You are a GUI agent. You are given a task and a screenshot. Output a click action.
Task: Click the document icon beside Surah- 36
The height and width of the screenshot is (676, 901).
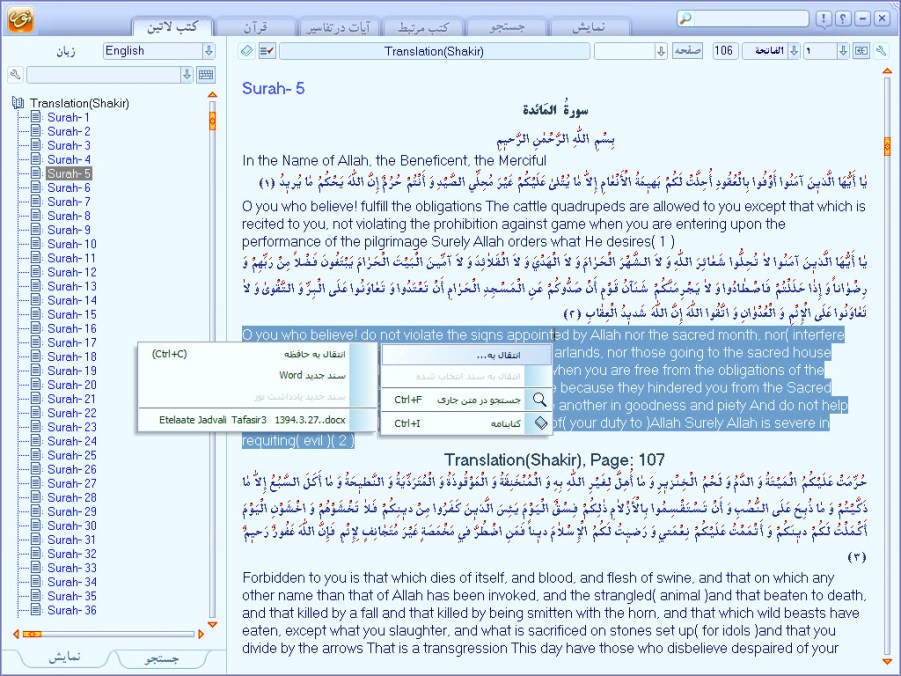[36, 610]
